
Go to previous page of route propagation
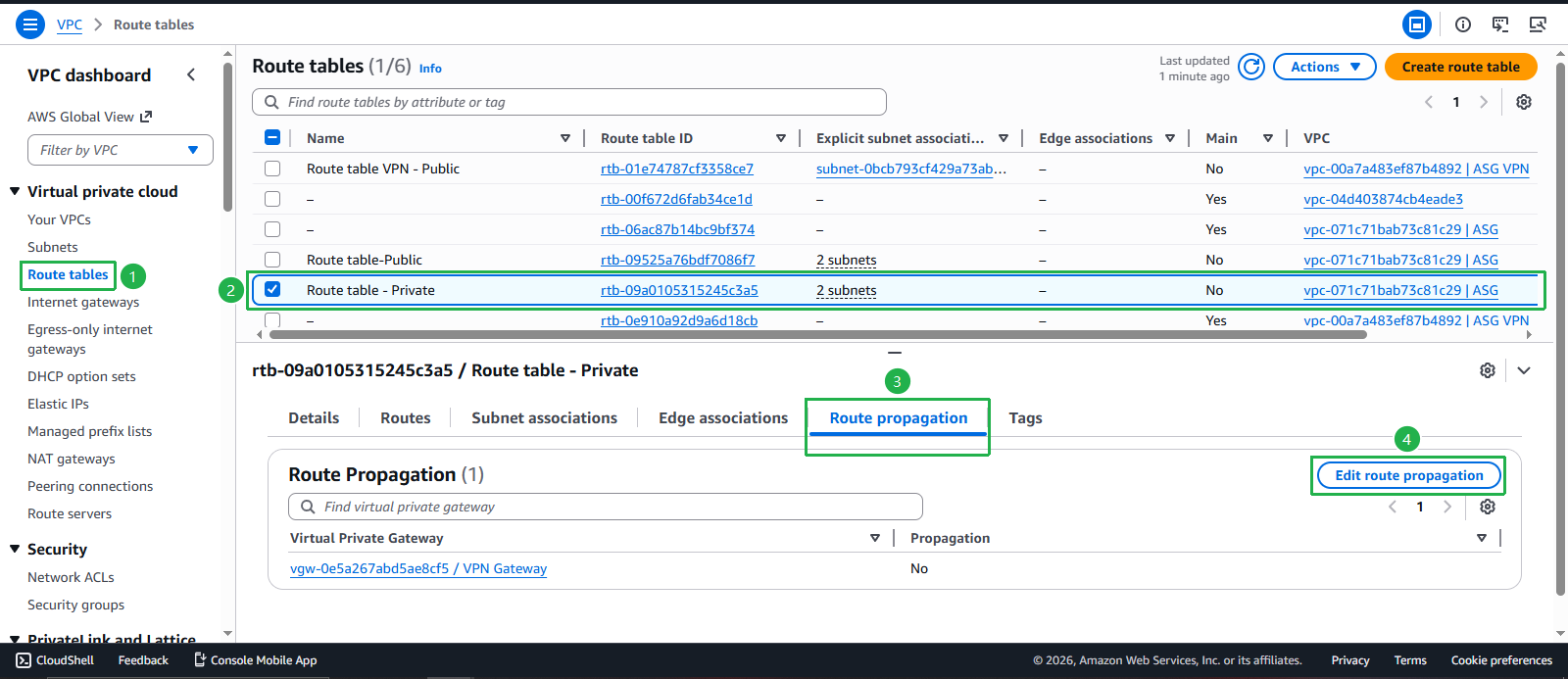click(x=1393, y=507)
